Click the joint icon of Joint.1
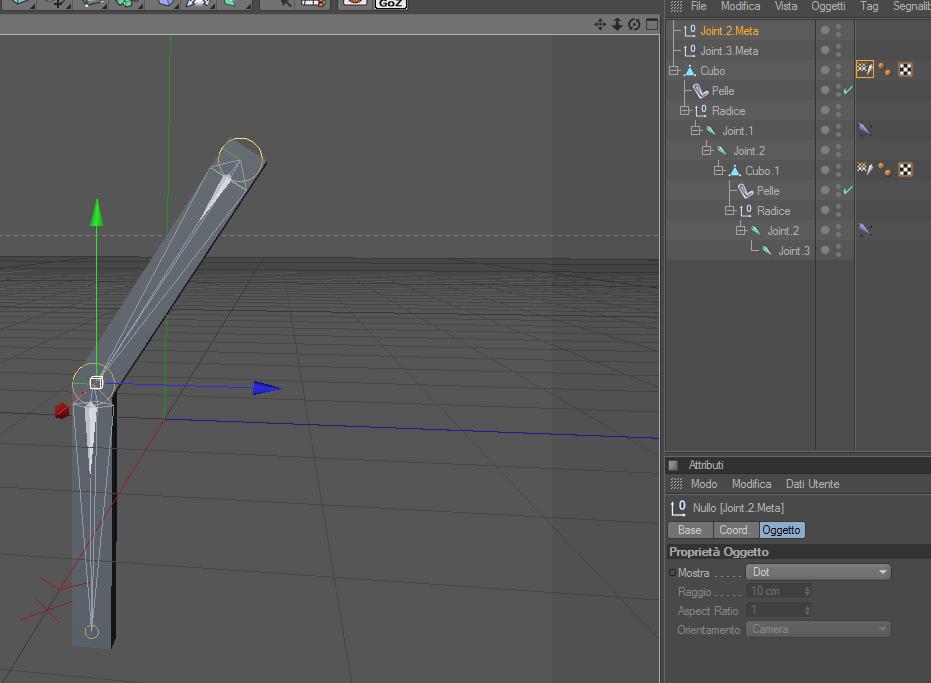 pos(711,131)
